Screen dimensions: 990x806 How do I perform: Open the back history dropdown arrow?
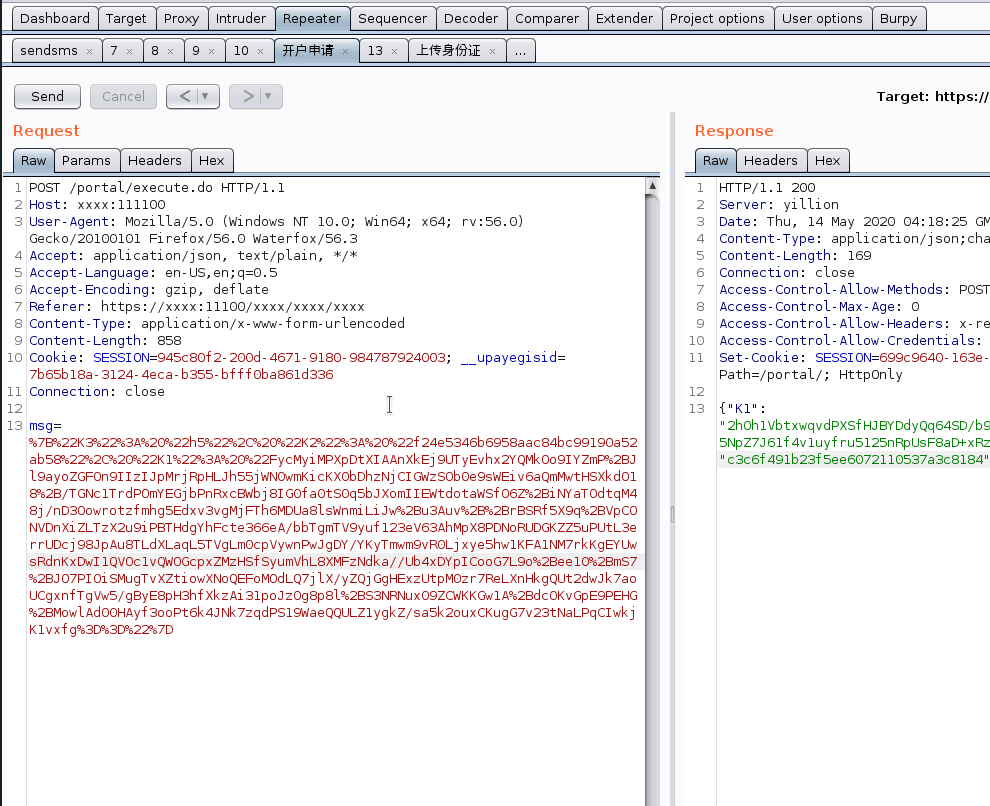[205, 97]
